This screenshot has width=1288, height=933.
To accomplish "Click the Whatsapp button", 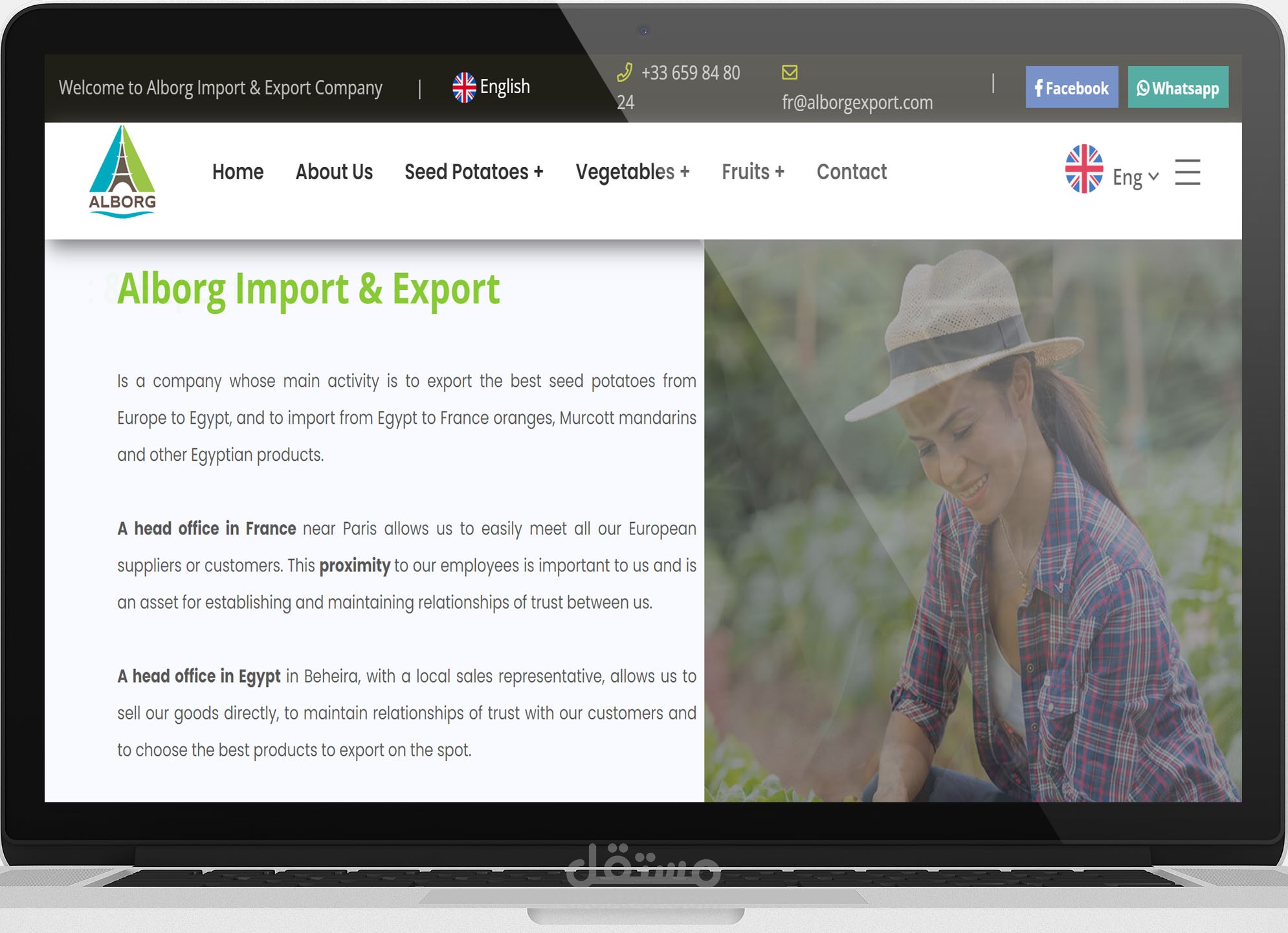I will [1178, 87].
